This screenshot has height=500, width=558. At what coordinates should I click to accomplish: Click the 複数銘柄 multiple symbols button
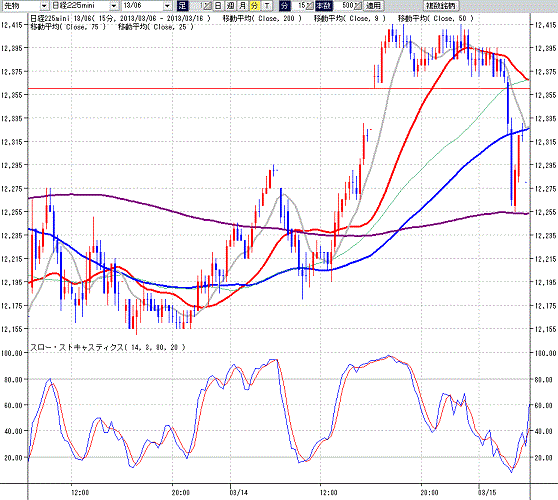[441, 6]
